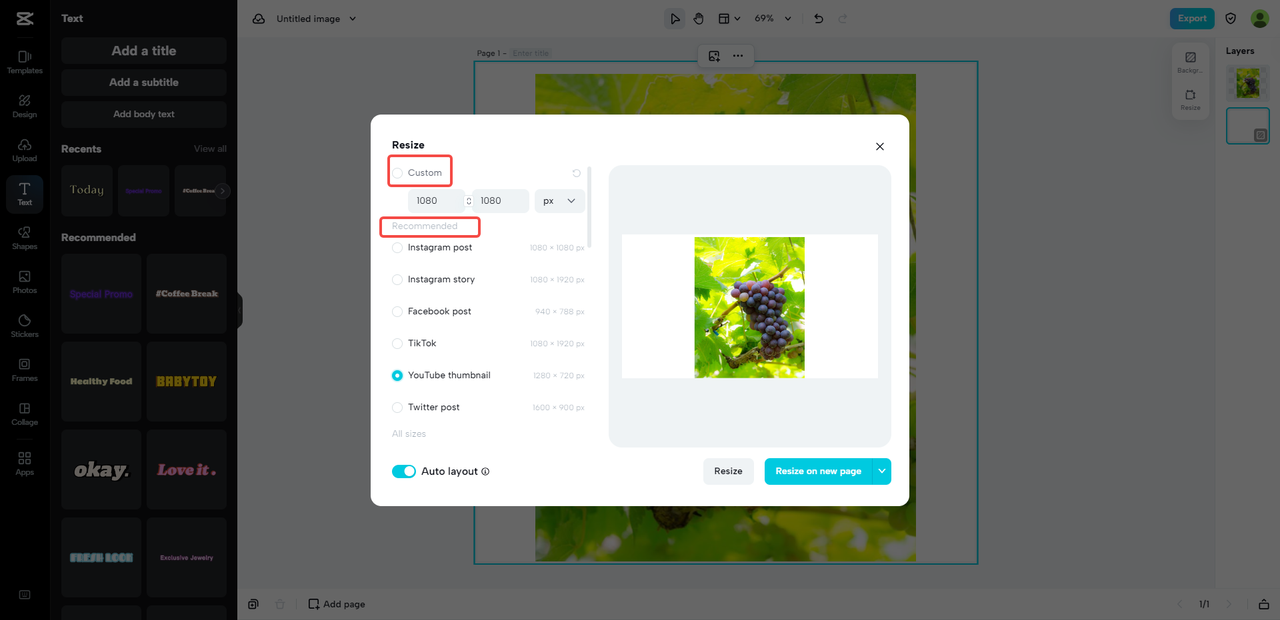1280x620 pixels.
Task: Open the layout view dropdown in toolbar
Action: click(730, 18)
